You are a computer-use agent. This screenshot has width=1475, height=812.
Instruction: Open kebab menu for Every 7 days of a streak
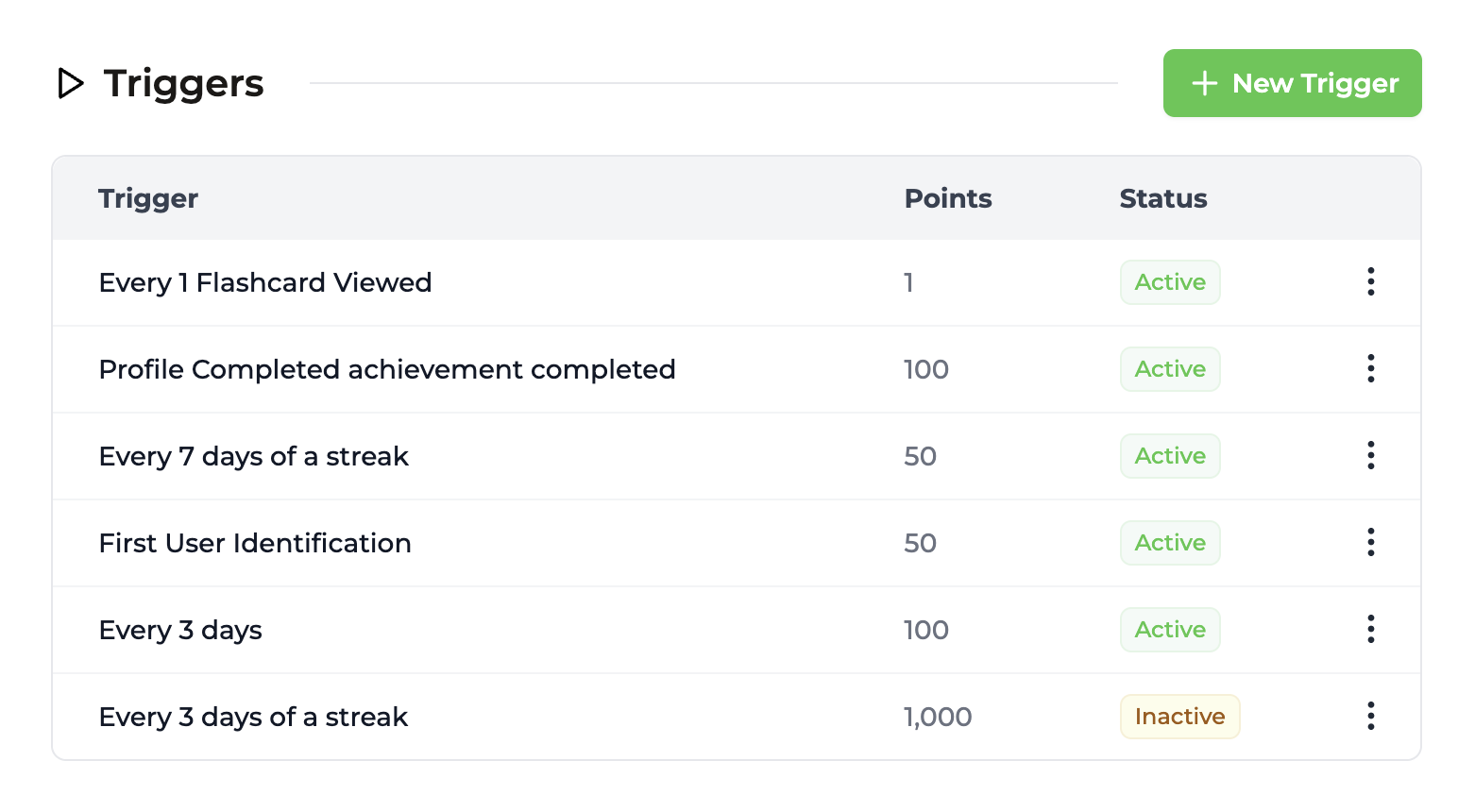[x=1370, y=456]
